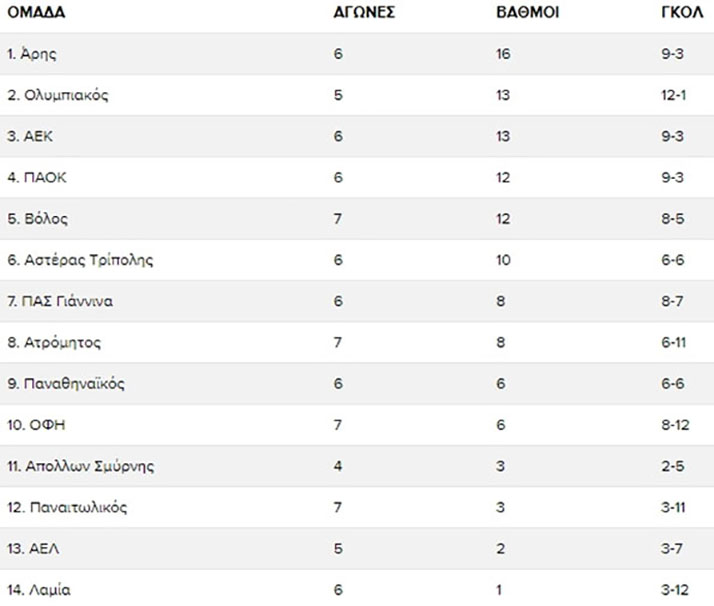Select the Άρης team row
Image resolution: width=714 pixels, height=606 pixels.
[x=357, y=54]
